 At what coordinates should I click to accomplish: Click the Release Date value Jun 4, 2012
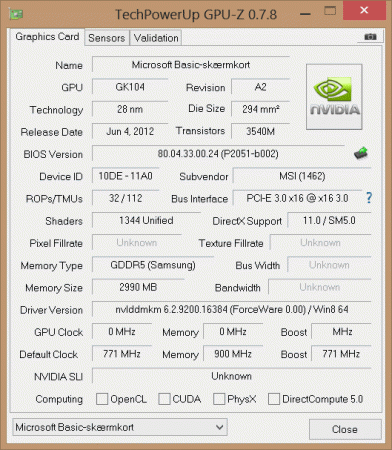(x=130, y=131)
